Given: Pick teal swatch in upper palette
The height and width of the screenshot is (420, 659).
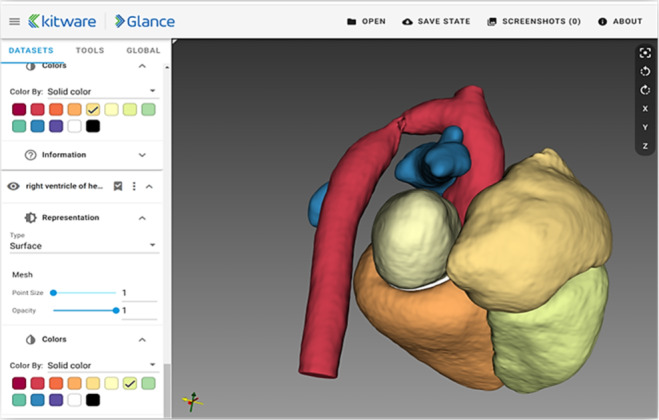Looking at the screenshot, I should tap(19, 126).
